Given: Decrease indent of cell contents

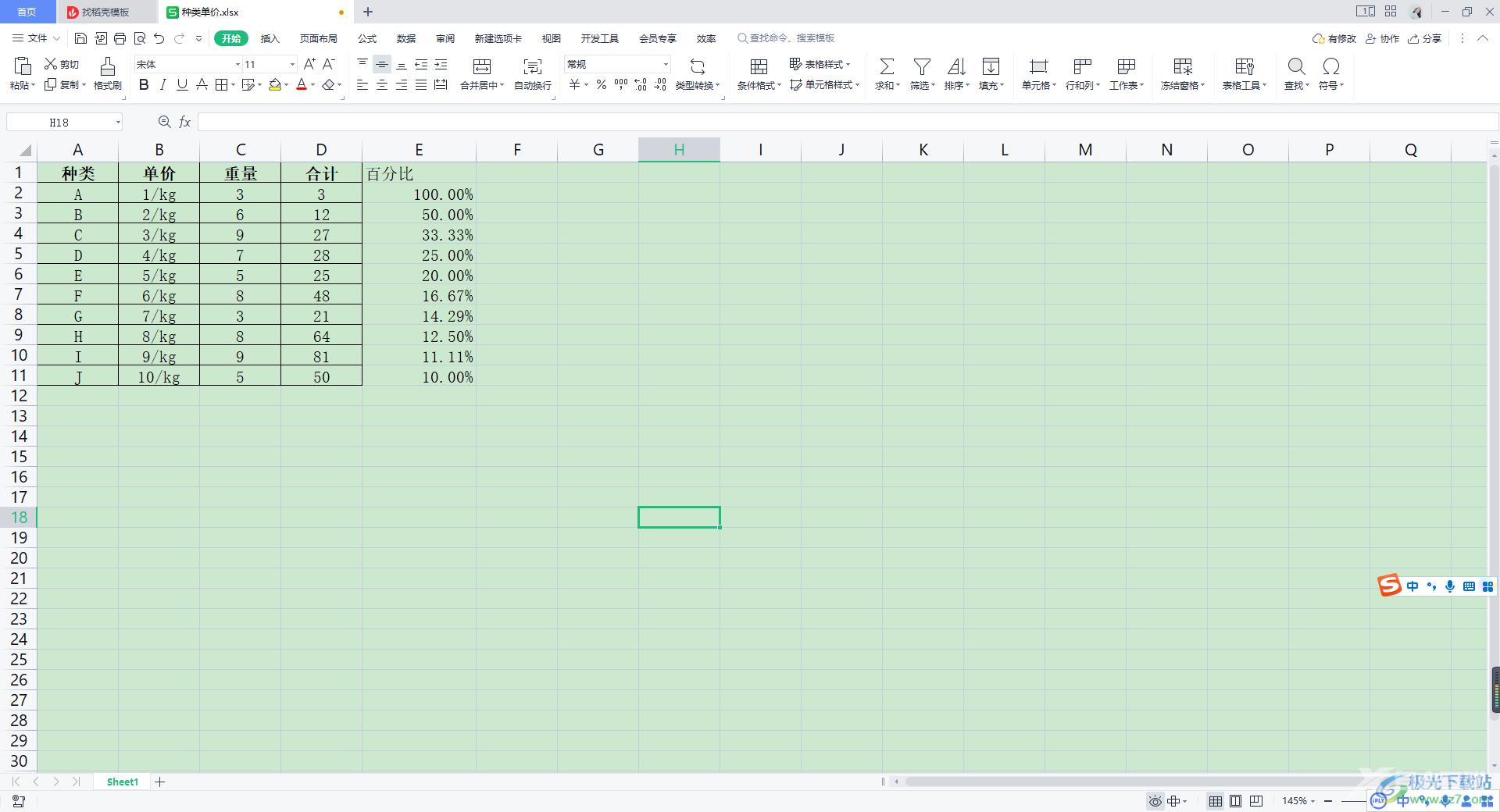Looking at the screenshot, I should (421, 64).
